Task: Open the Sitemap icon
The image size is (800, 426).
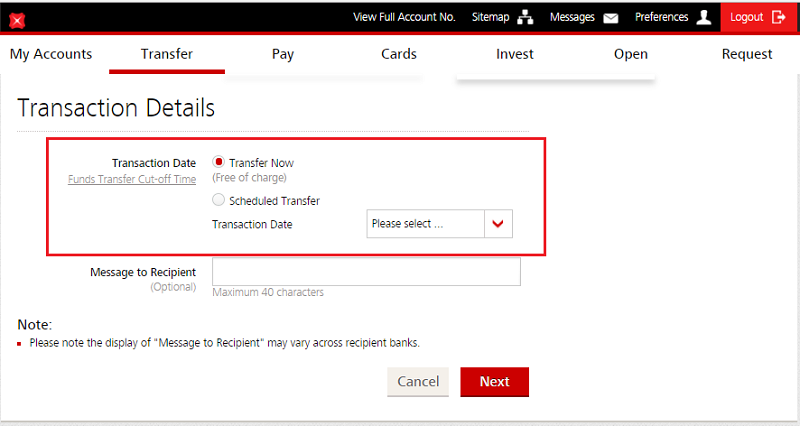Action: [x=526, y=18]
